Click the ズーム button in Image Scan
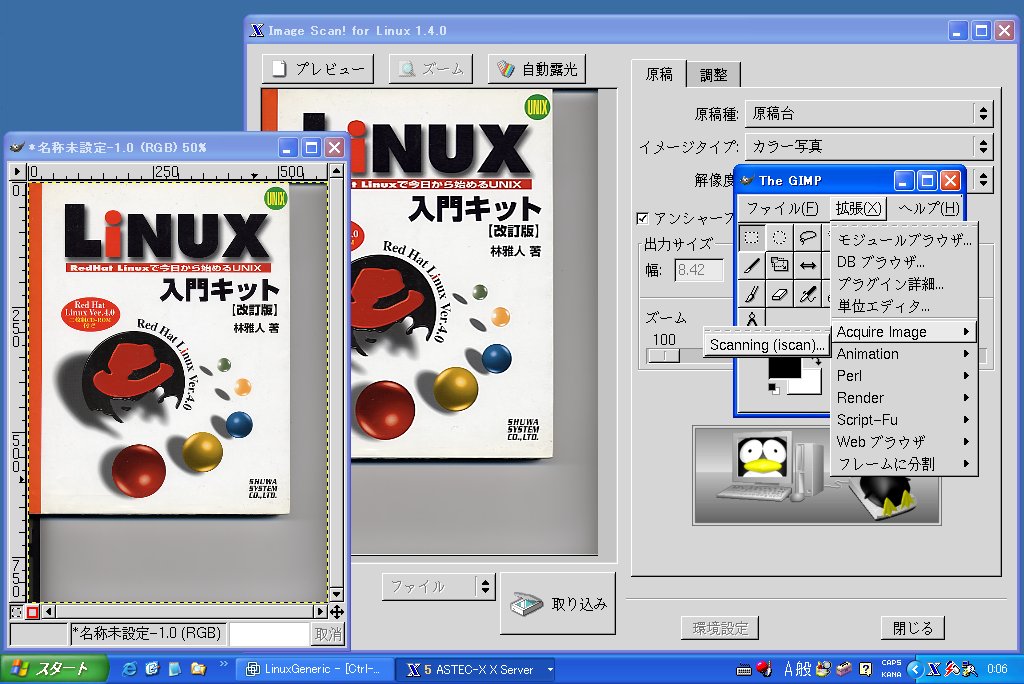Image resolution: width=1024 pixels, height=684 pixels. (x=430, y=69)
